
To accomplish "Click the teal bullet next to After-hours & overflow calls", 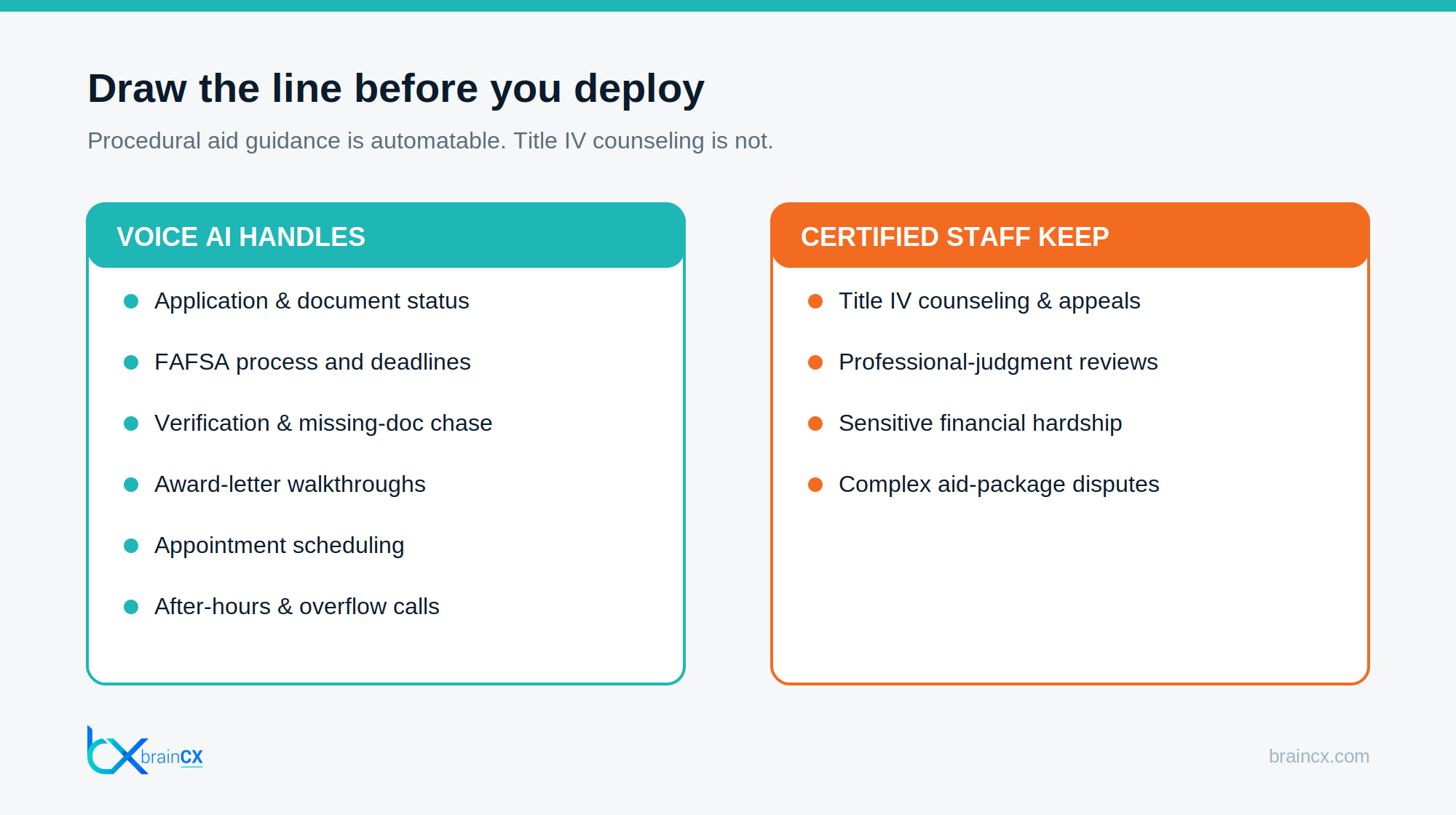I will 131,607.
